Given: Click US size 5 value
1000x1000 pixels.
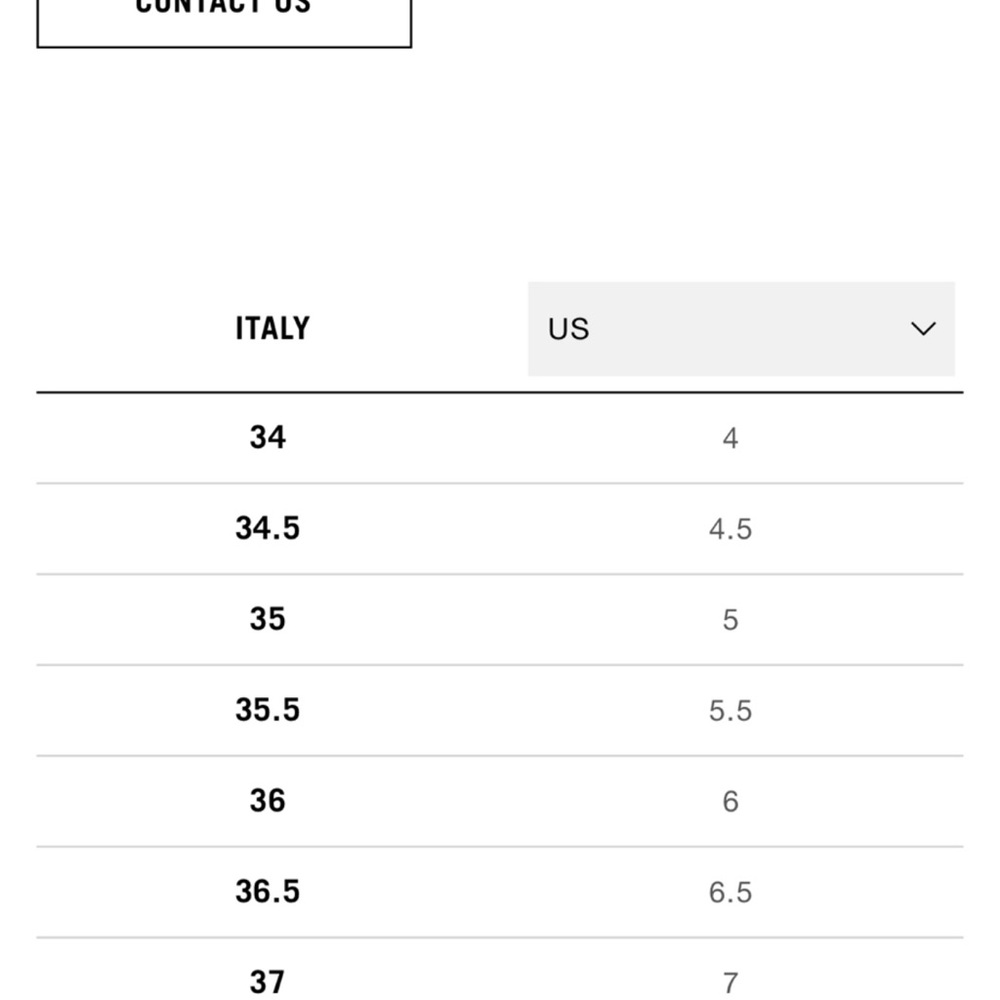Looking at the screenshot, I should (x=730, y=620).
